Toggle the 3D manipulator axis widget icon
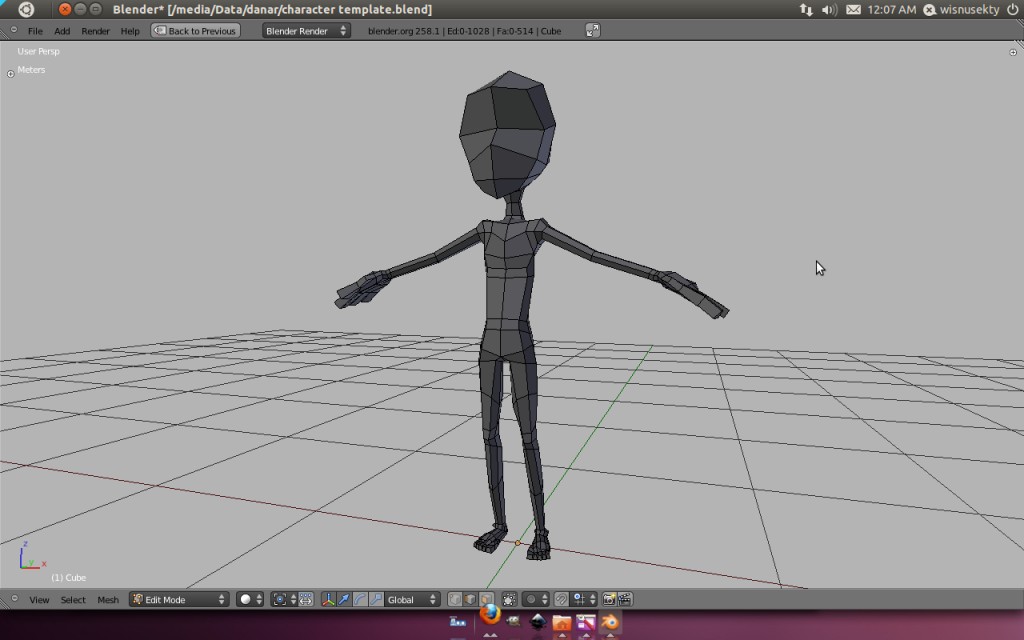1024x640 pixels. tap(329, 599)
